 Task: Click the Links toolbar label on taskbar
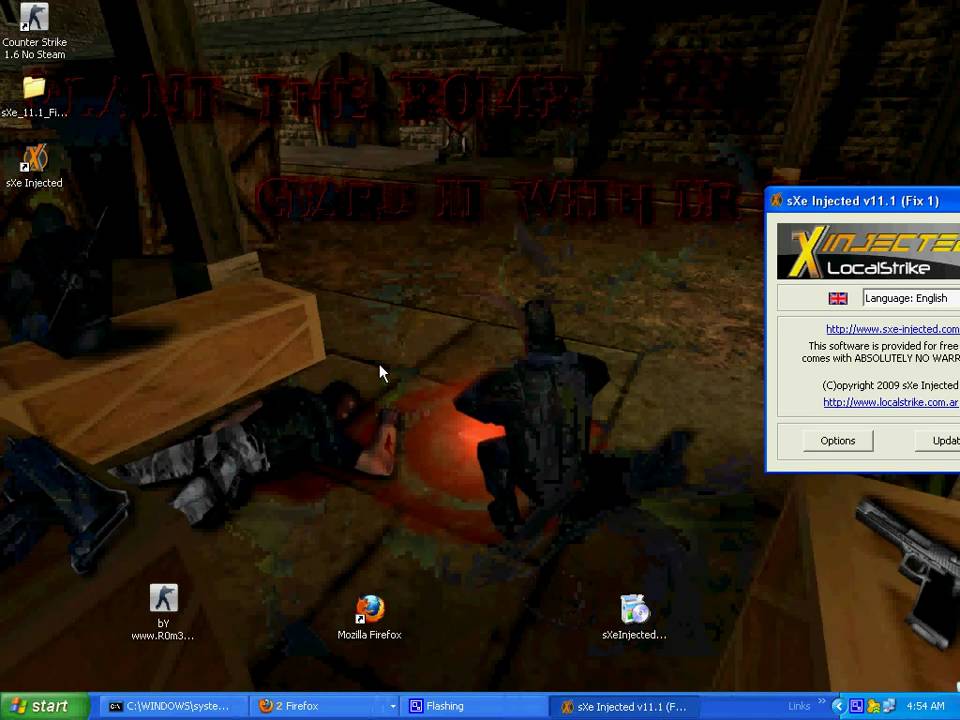coord(799,707)
